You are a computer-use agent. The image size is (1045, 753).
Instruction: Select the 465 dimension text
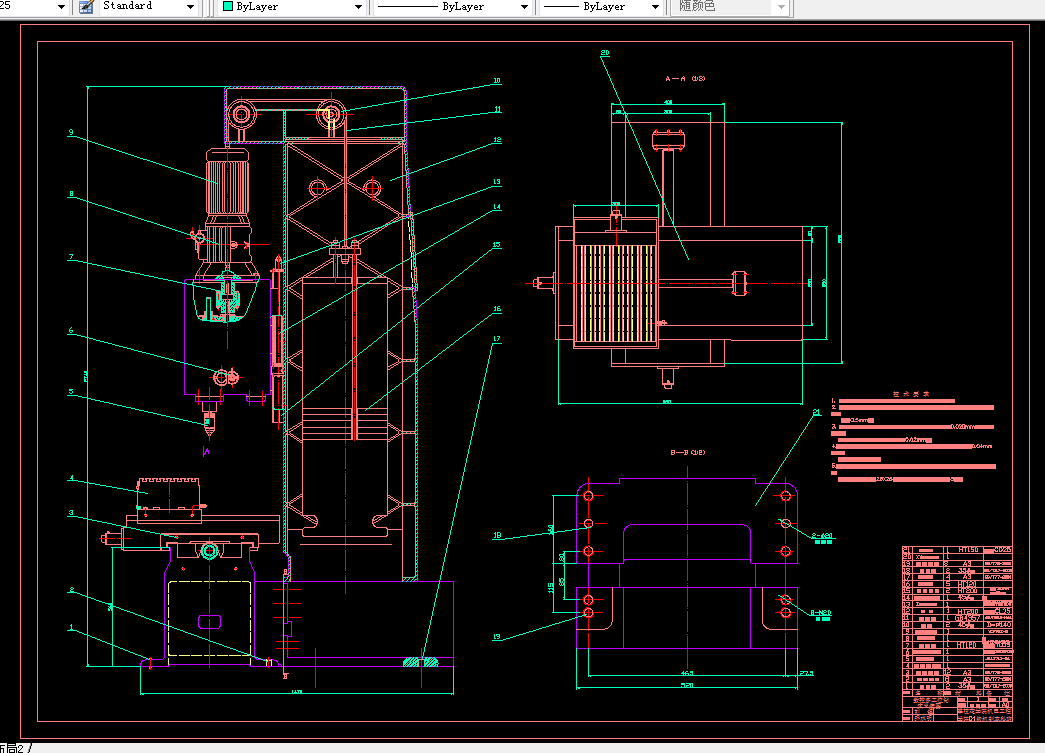686,673
